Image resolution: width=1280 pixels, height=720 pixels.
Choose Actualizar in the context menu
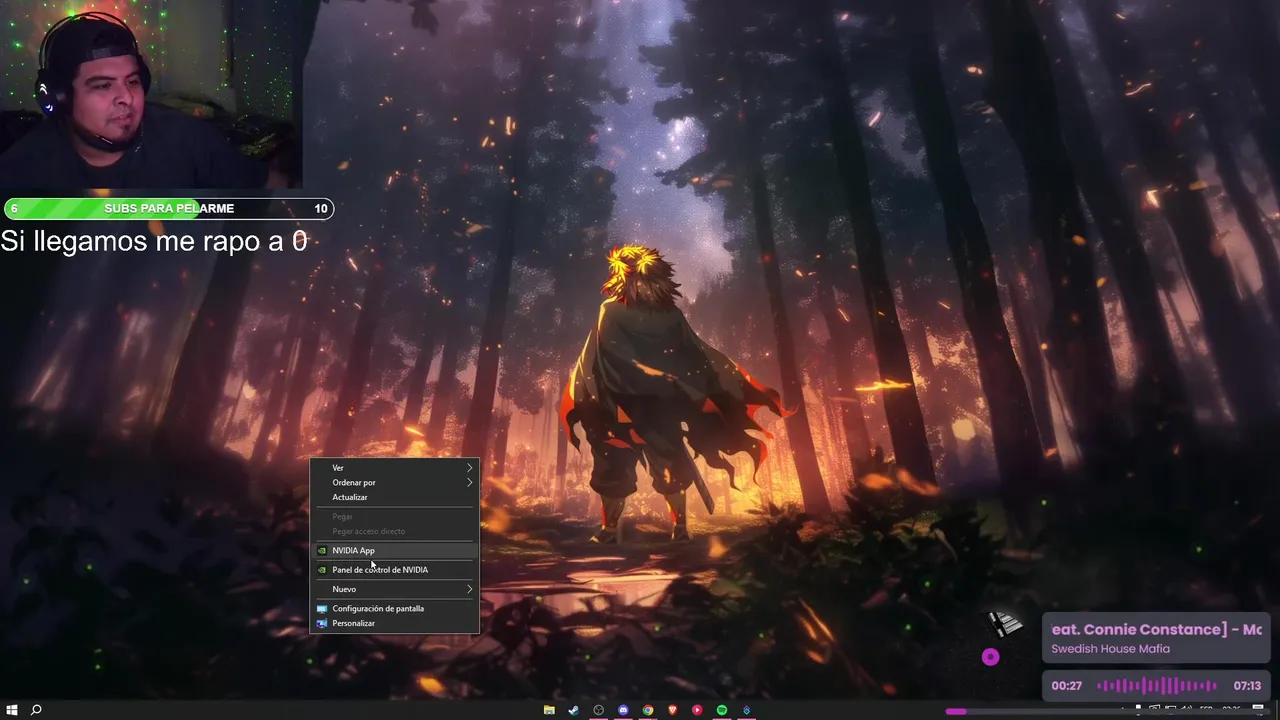tap(394, 497)
